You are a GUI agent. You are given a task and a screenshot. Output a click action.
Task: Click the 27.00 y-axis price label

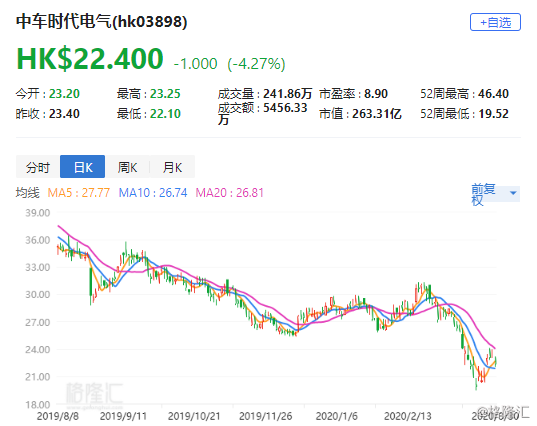(x=38, y=322)
